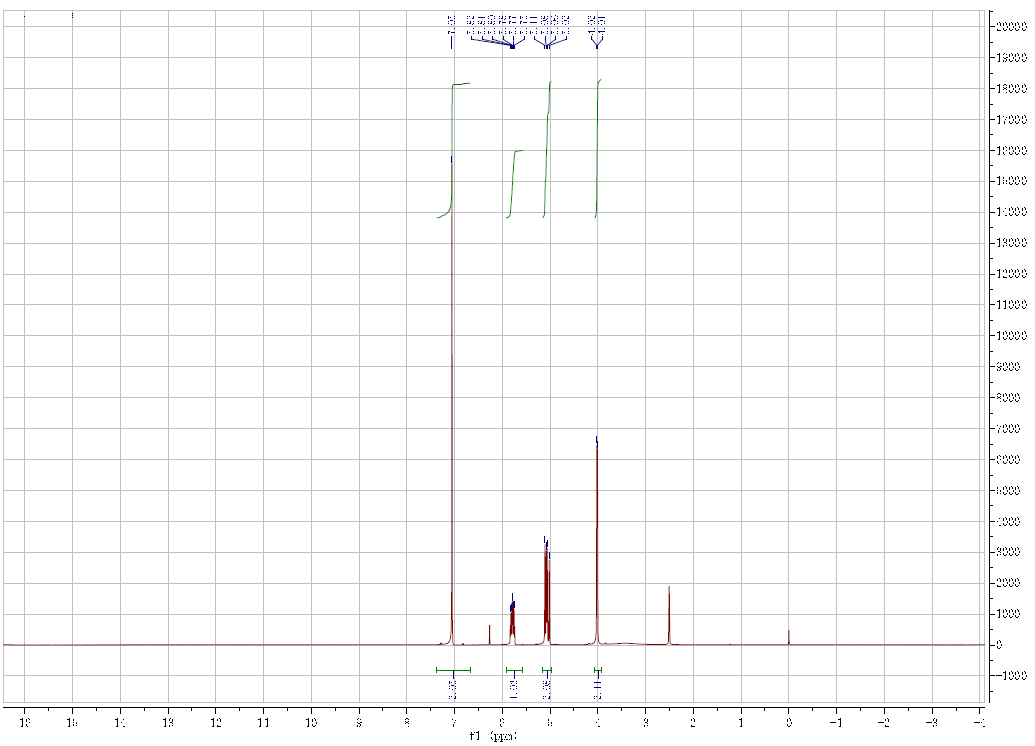Screen dimensions: 1035x746
Task: Select the multiplet near 5.8 ppm
Action: pyautogui.click(x=512, y=621)
